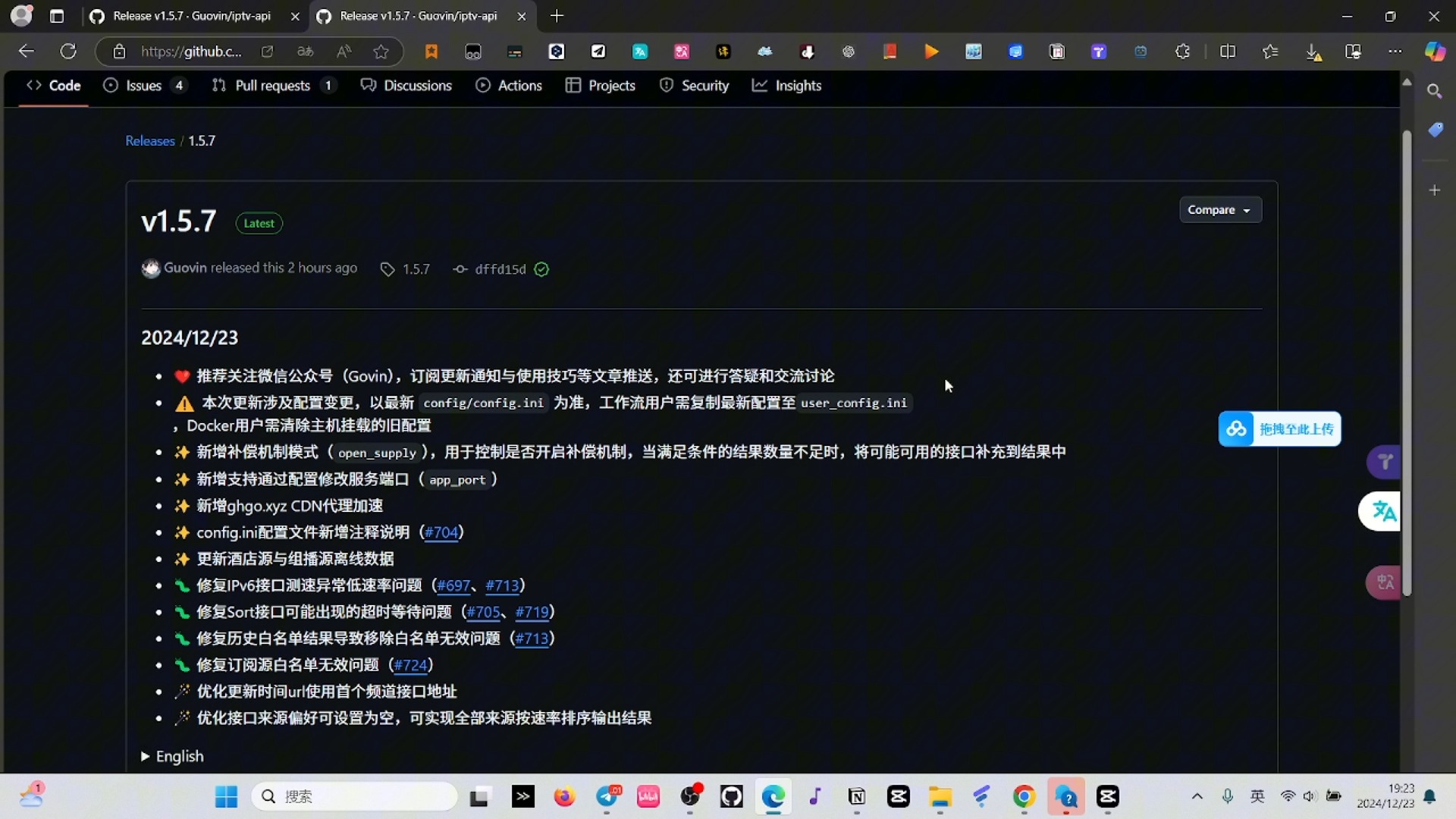Close the first Release v1.5.7 tab
Image resolution: width=1456 pixels, height=819 pixels.
click(295, 16)
